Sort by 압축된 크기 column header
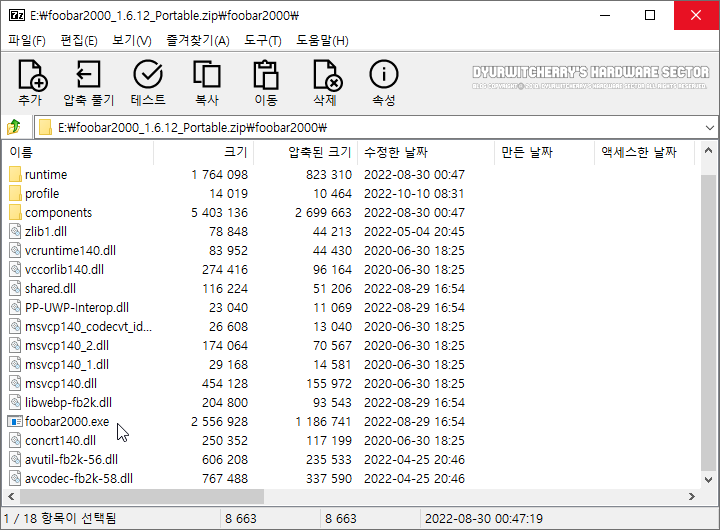The height and width of the screenshot is (530, 720). coord(305,152)
